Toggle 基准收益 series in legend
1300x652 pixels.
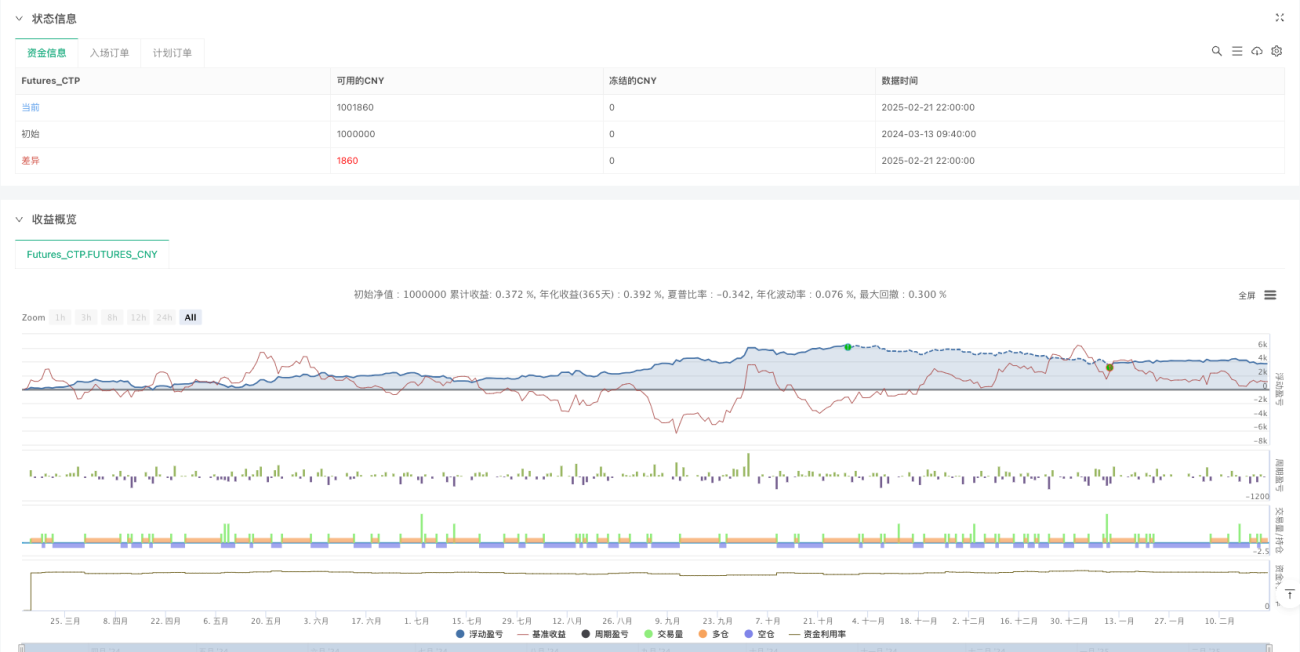tap(541, 634)
